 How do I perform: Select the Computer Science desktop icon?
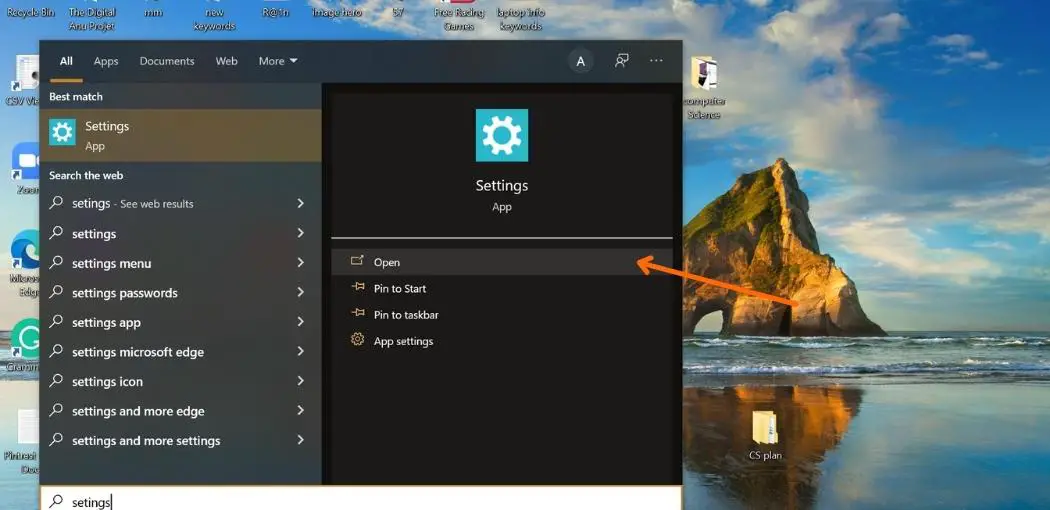point(704,87)
